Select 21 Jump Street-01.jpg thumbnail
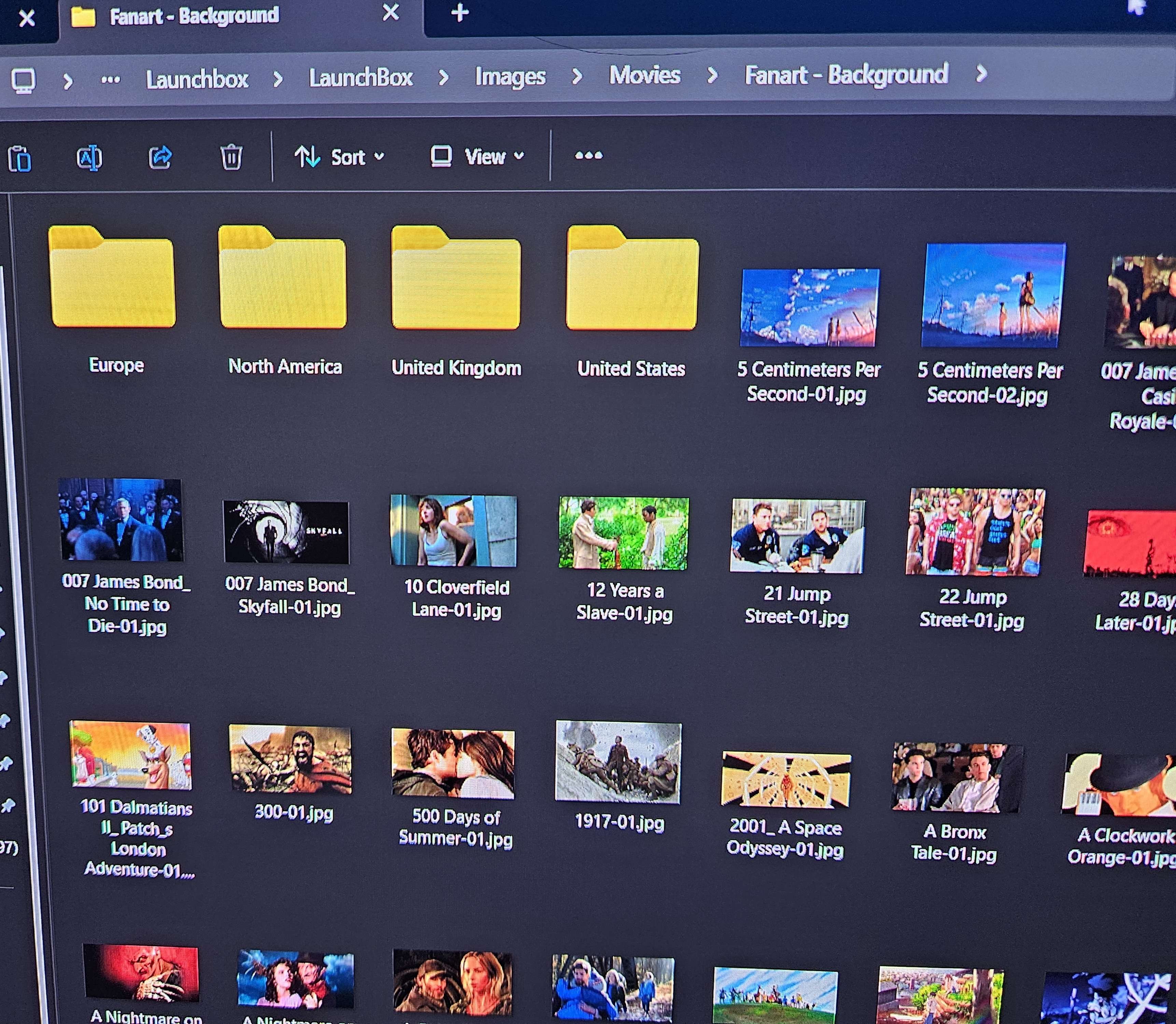 [798, 536]
